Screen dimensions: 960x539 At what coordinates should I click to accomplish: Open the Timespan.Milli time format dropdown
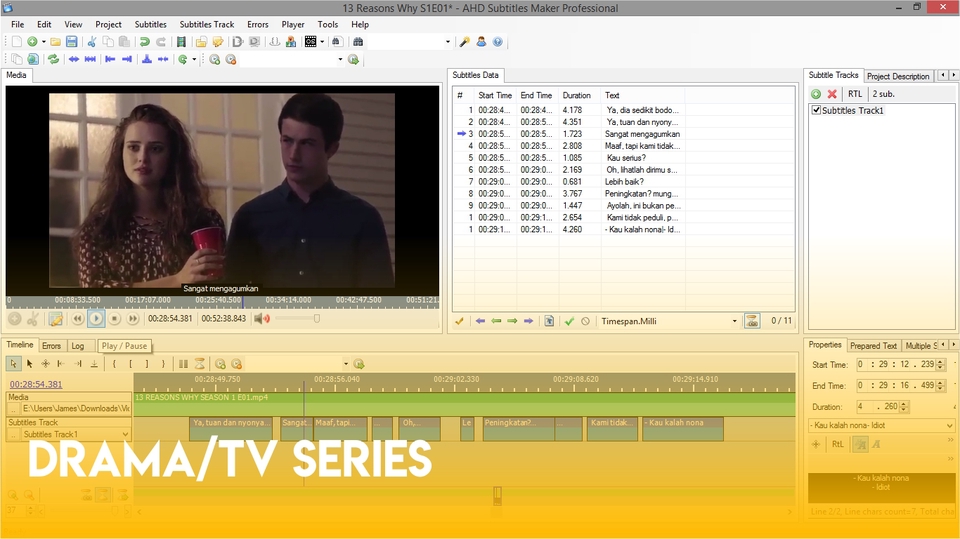click(734, 321)
